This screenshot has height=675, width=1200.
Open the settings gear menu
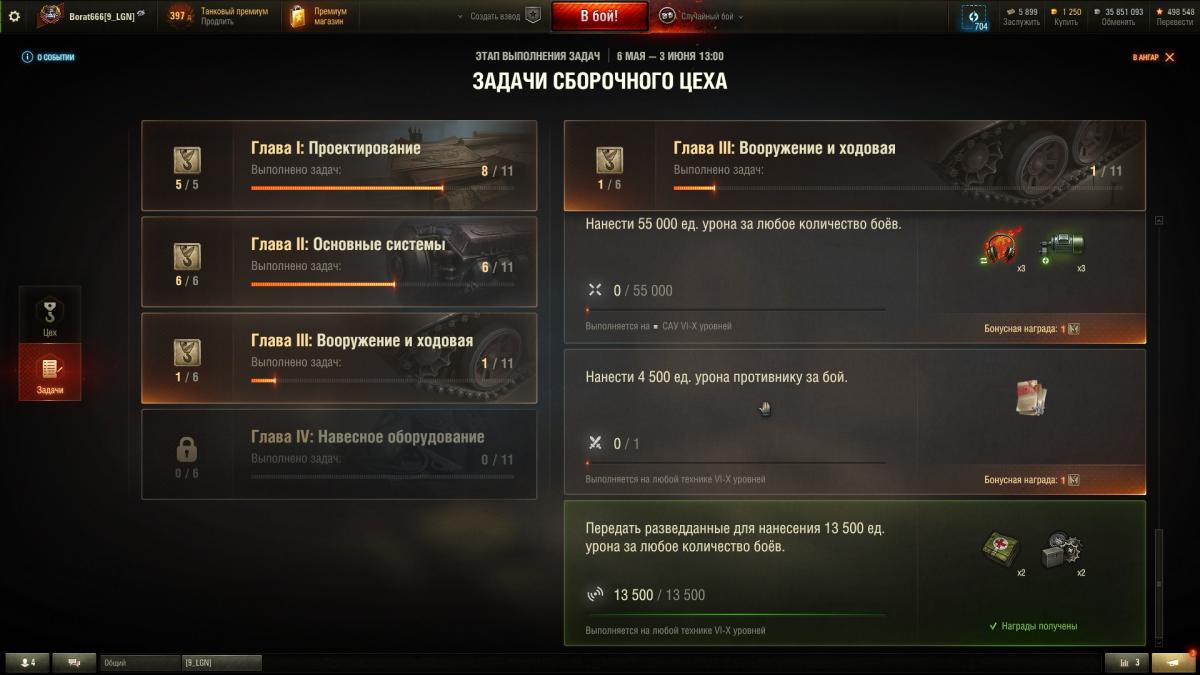[14, 16]
